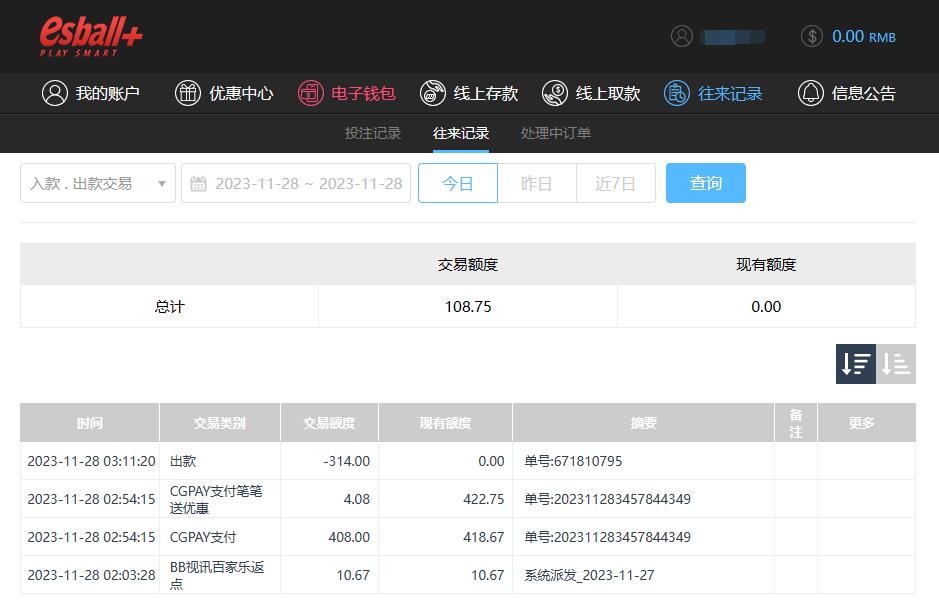Select the 昨日 filter button
This screenshot has height=600, width=939.
(x=537, y=183)
